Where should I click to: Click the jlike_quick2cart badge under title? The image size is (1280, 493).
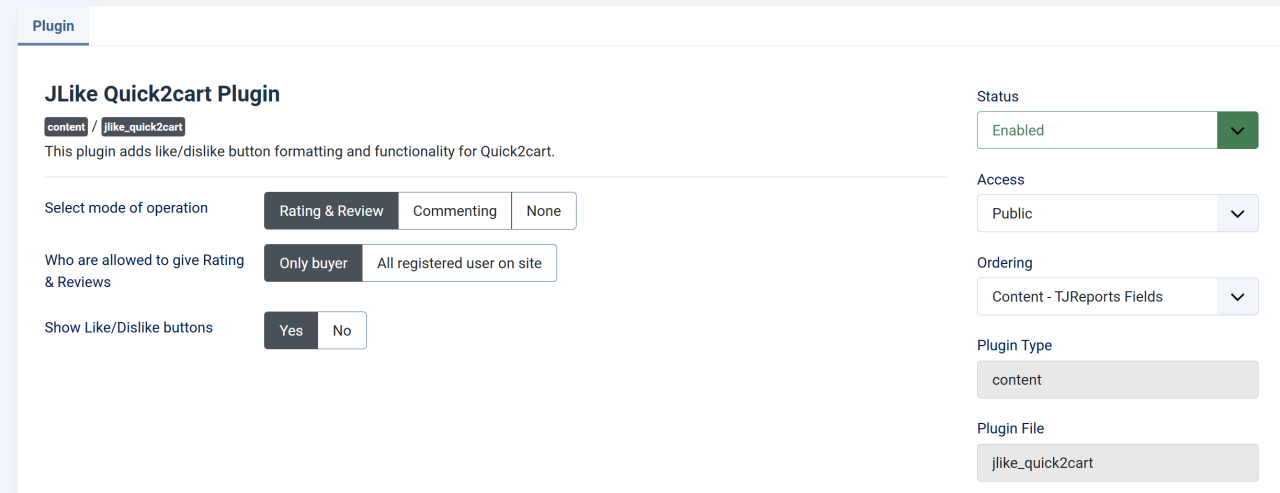click(x=143, y=127)
